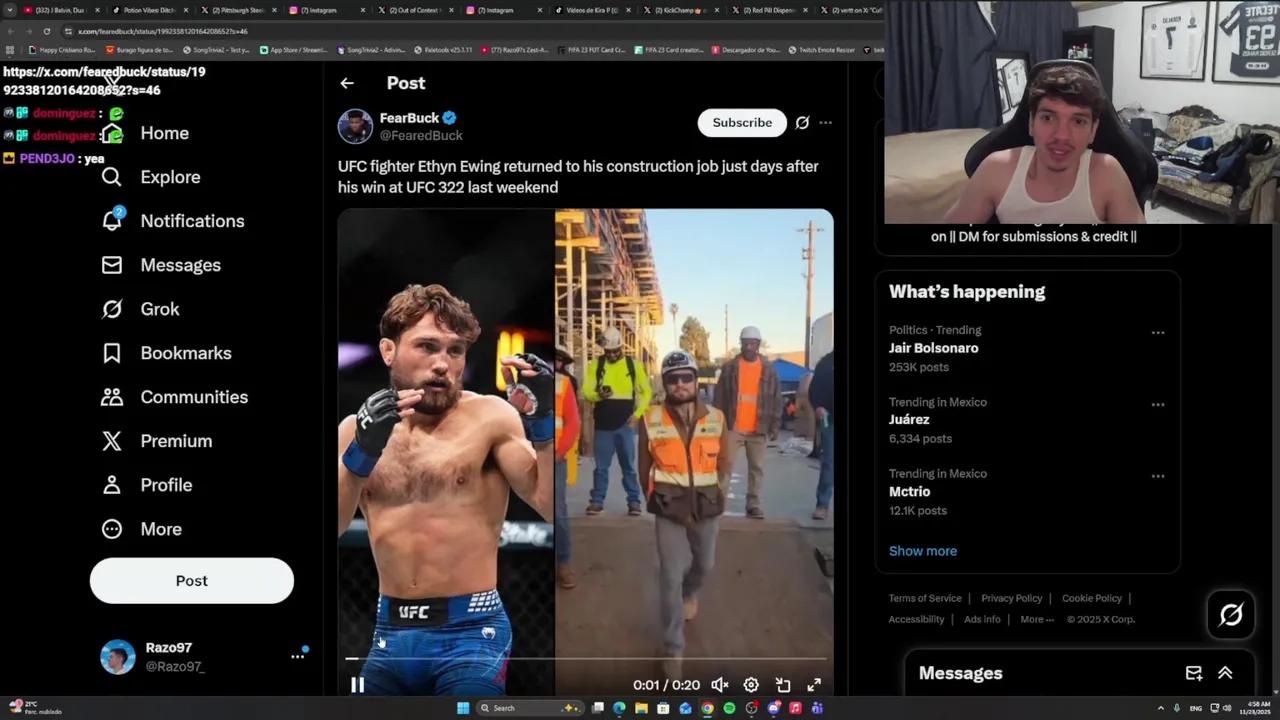Open Profile icon in sidebar
The height and width of the screenshot is (720, 1280).
pos(112,485)
